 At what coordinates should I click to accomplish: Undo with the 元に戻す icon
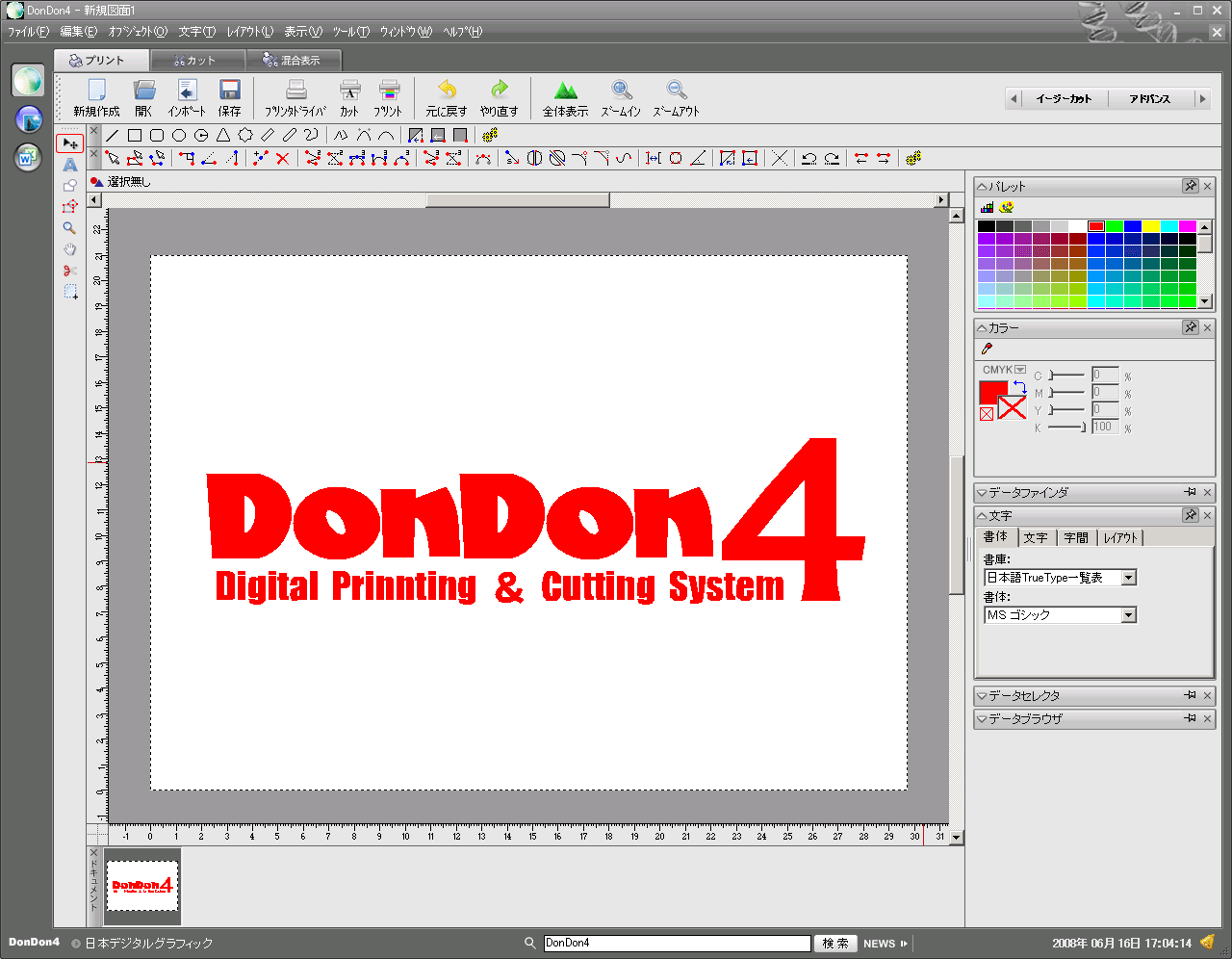click(x=447, y=97)
